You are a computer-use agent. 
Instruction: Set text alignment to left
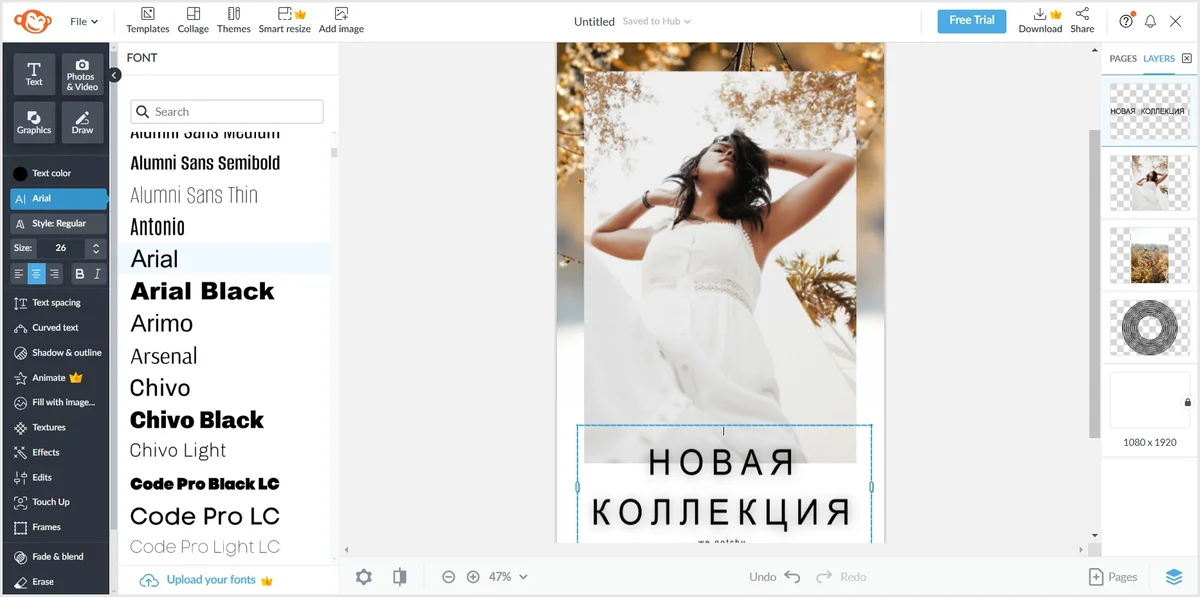[x=19, y=274]
